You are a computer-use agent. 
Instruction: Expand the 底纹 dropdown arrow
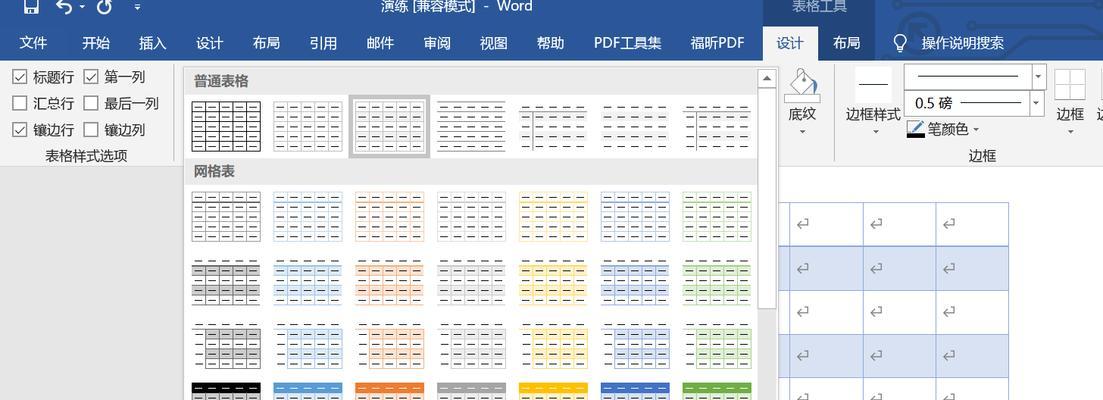point(802,131)
